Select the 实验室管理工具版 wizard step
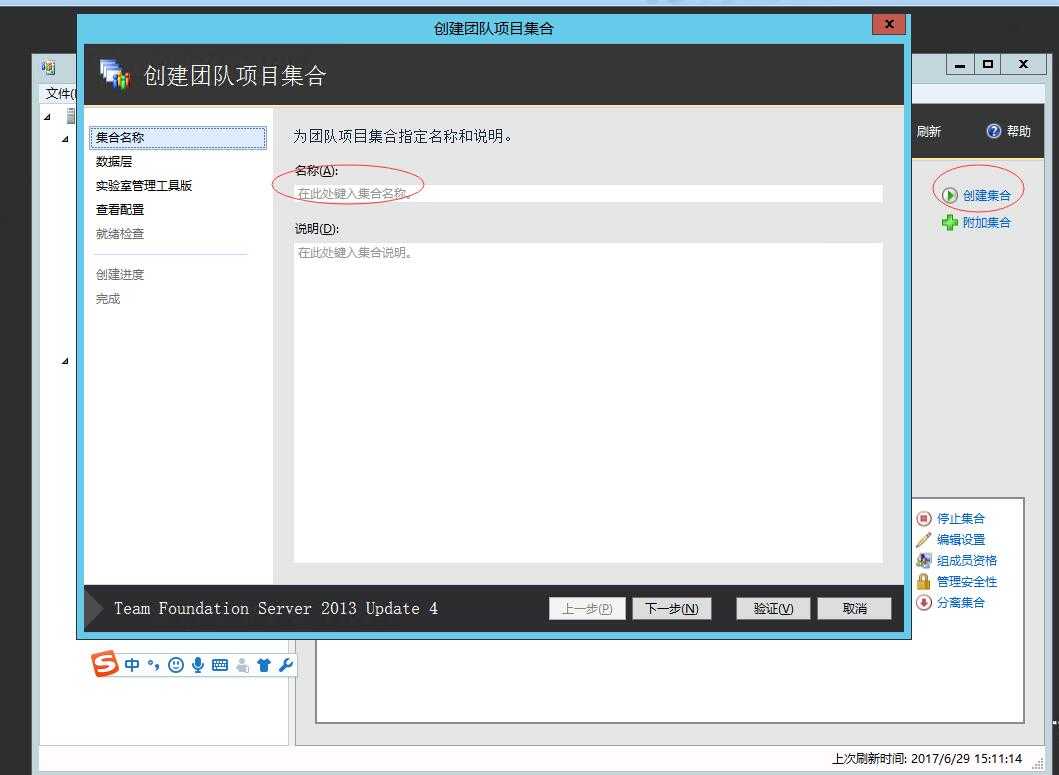 click(144, 185)
